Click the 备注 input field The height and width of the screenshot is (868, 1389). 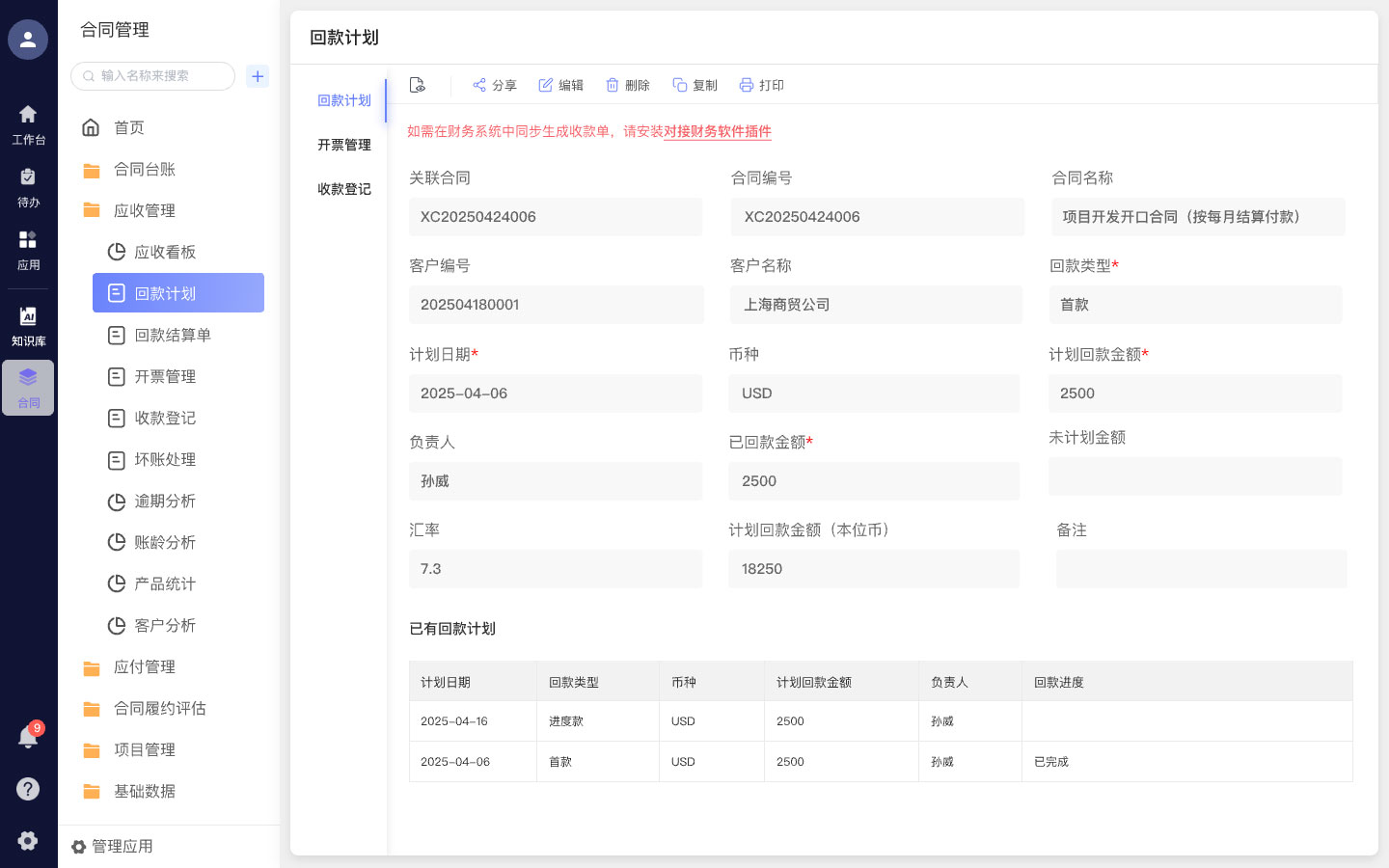click(1201, 569)
